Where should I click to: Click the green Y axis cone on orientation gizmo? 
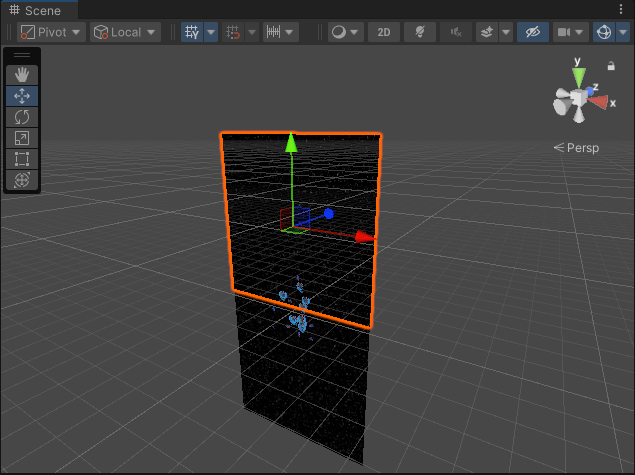tap(577, 74)
